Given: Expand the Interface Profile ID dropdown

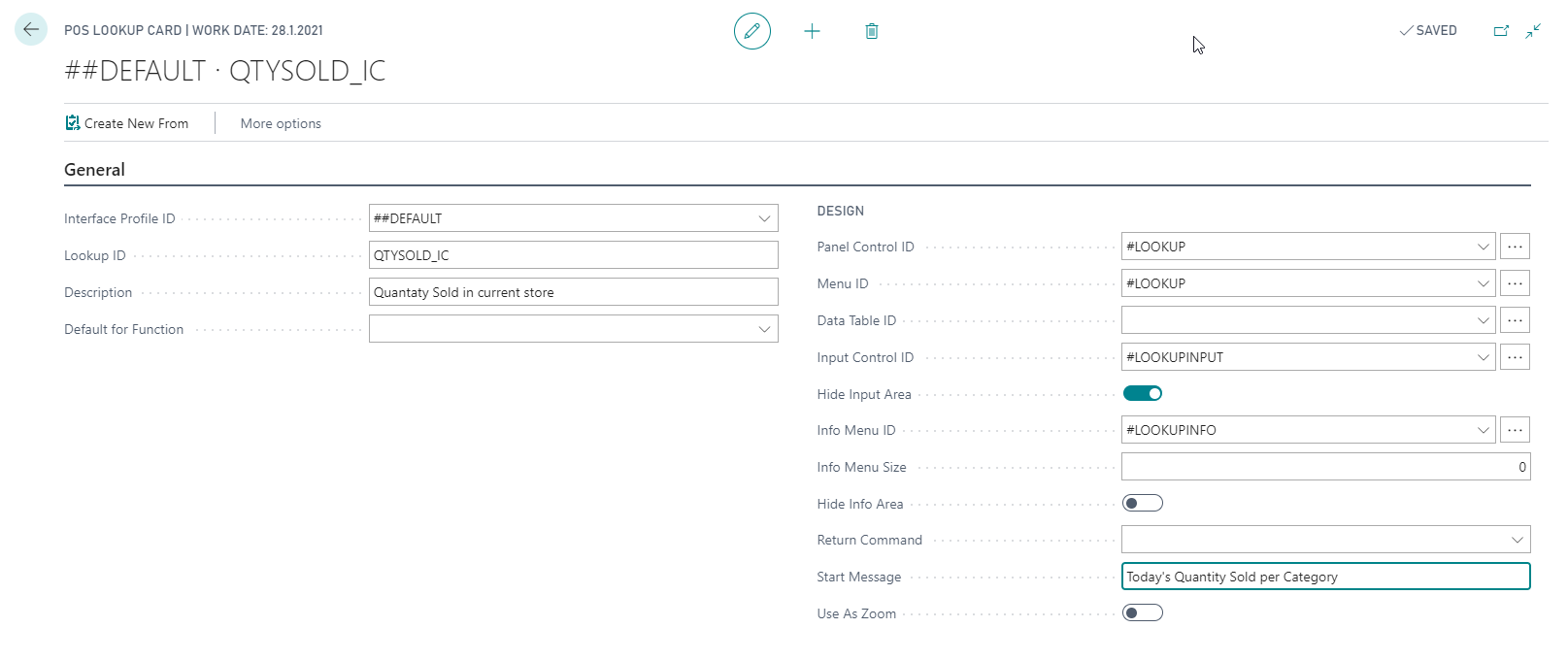Looking at the screenshot, I should click(764, 218).
